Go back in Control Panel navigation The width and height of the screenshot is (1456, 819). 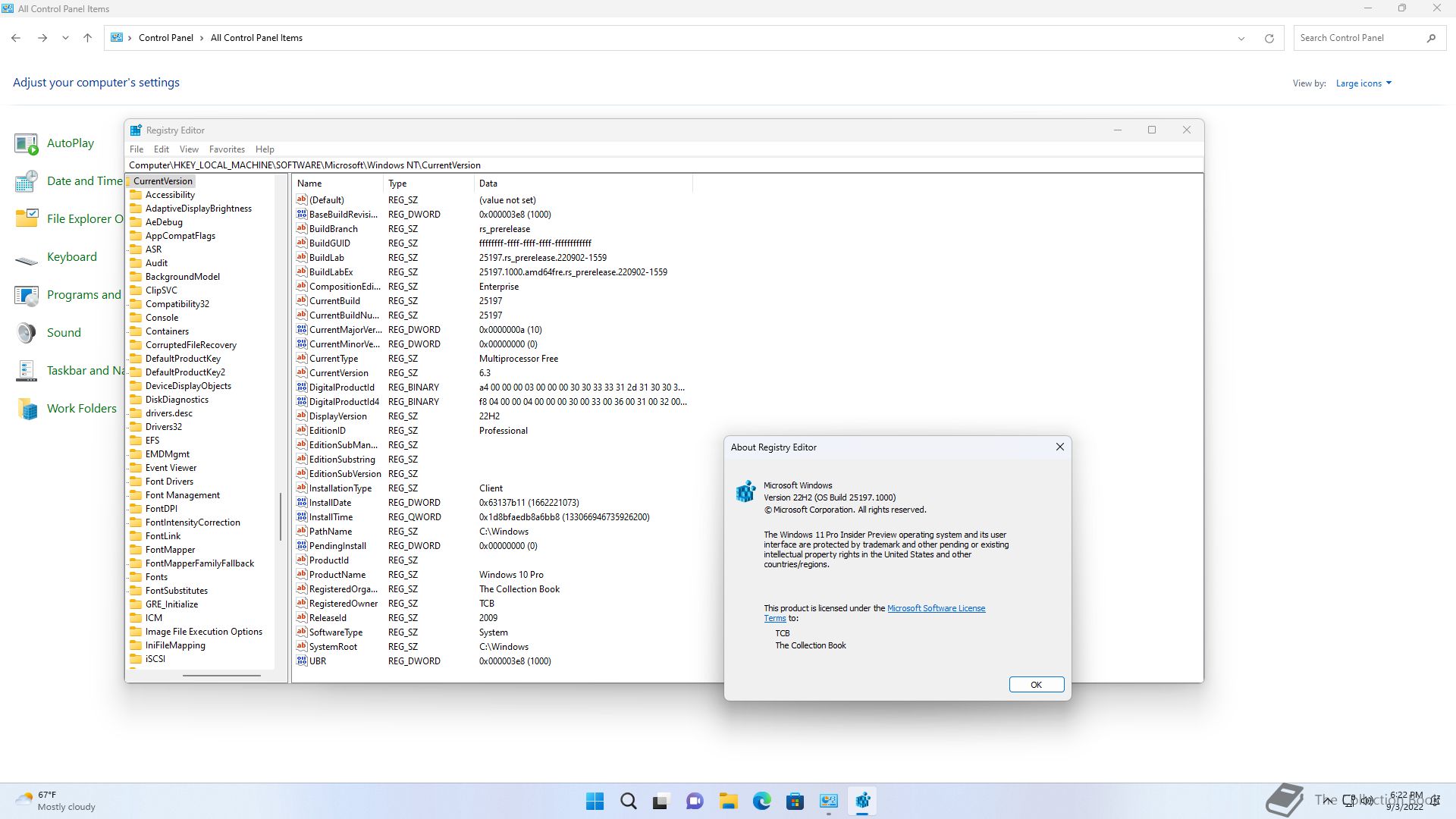click(16, 38)
